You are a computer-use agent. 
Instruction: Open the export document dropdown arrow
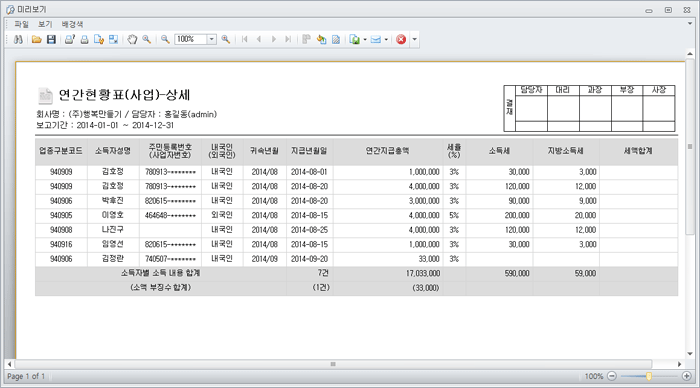pyautogui.click(x=365, y=39)
